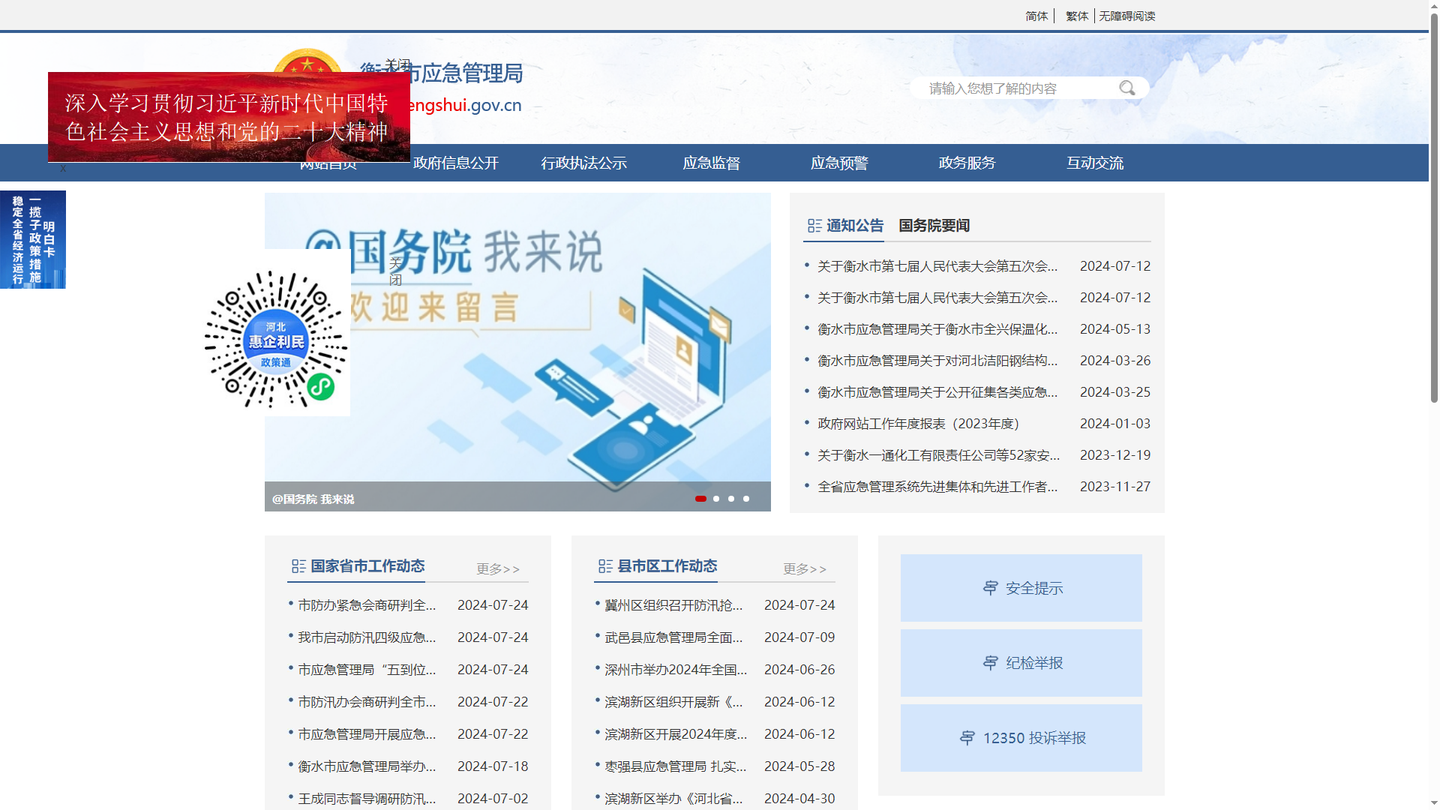
Task: Click the 国家省市工作动态 list icon
Action: (298, 566)
